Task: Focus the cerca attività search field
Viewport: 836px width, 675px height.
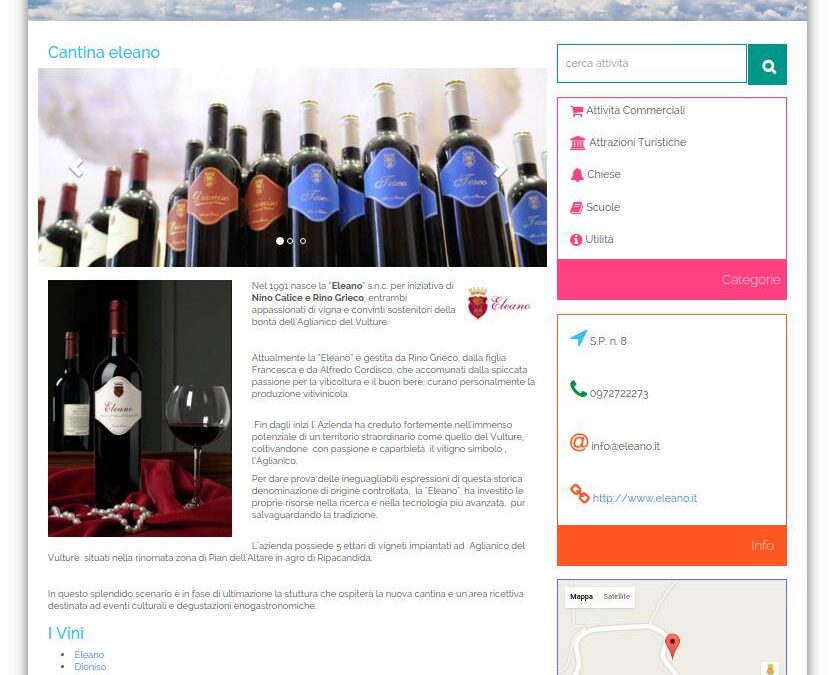Action: (652, 63)
